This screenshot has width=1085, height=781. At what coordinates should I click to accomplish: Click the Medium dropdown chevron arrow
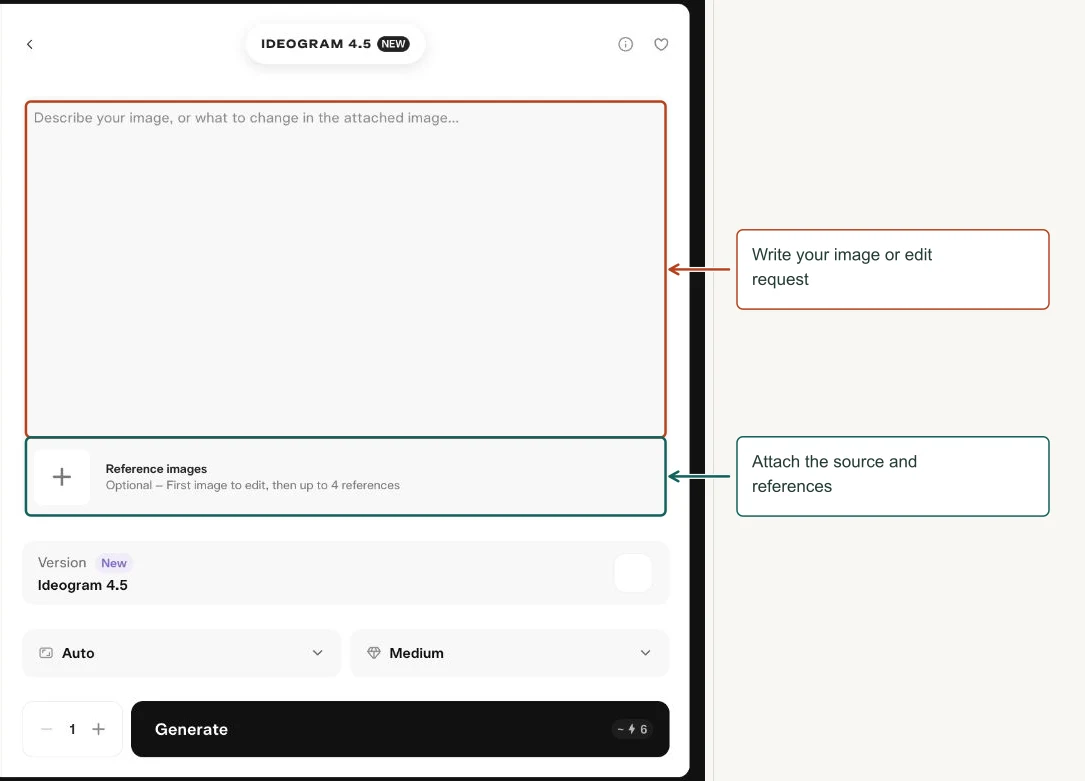(646, 653)
